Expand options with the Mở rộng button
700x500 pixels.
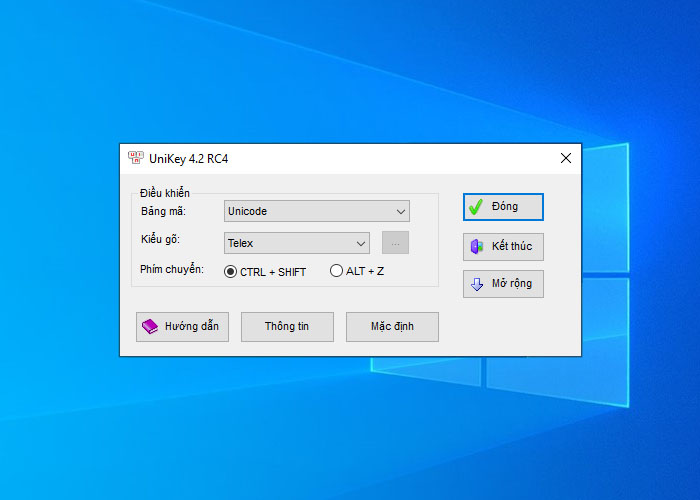click(503, 284)
